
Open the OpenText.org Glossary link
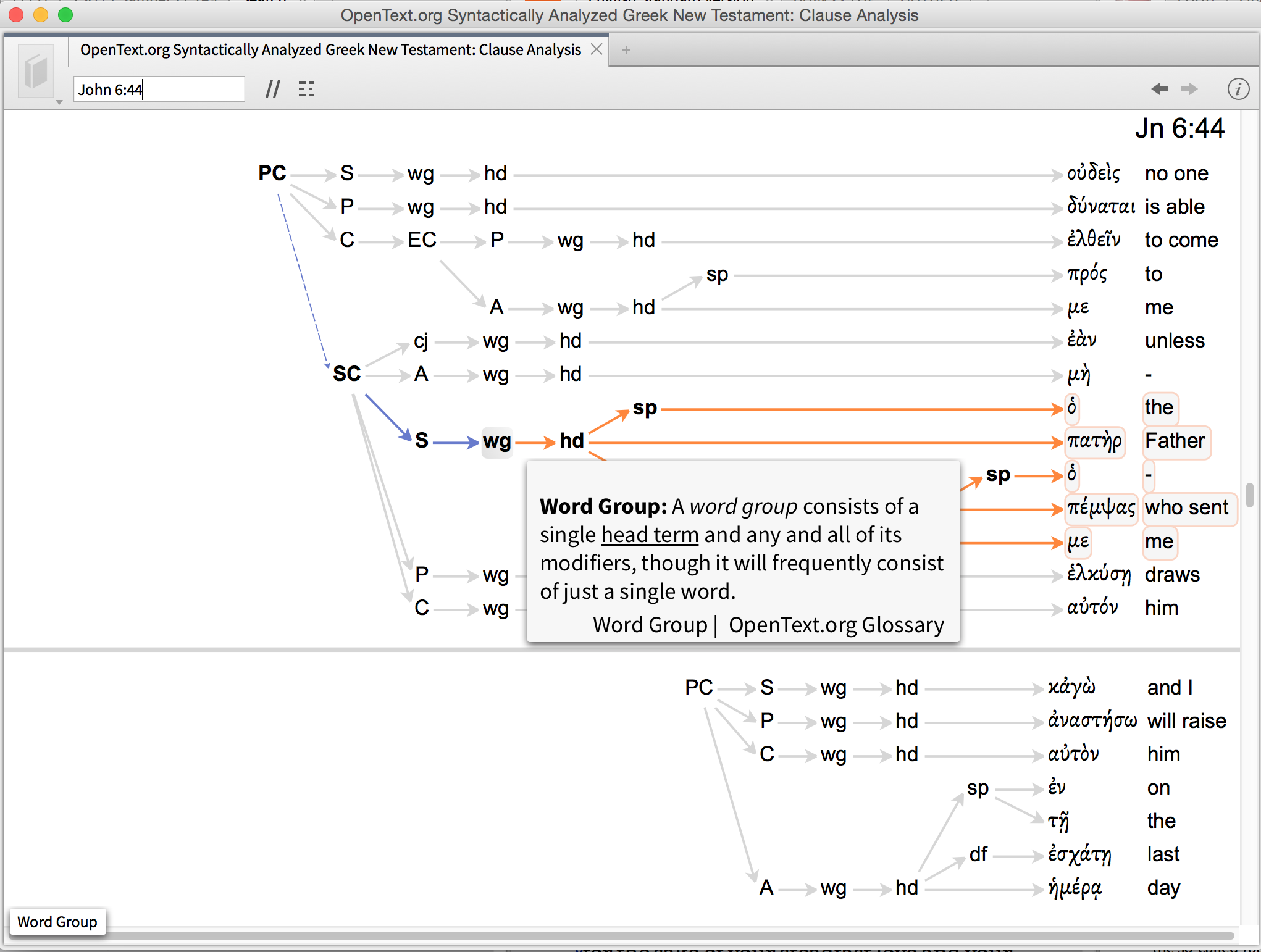tap(836, 625)
